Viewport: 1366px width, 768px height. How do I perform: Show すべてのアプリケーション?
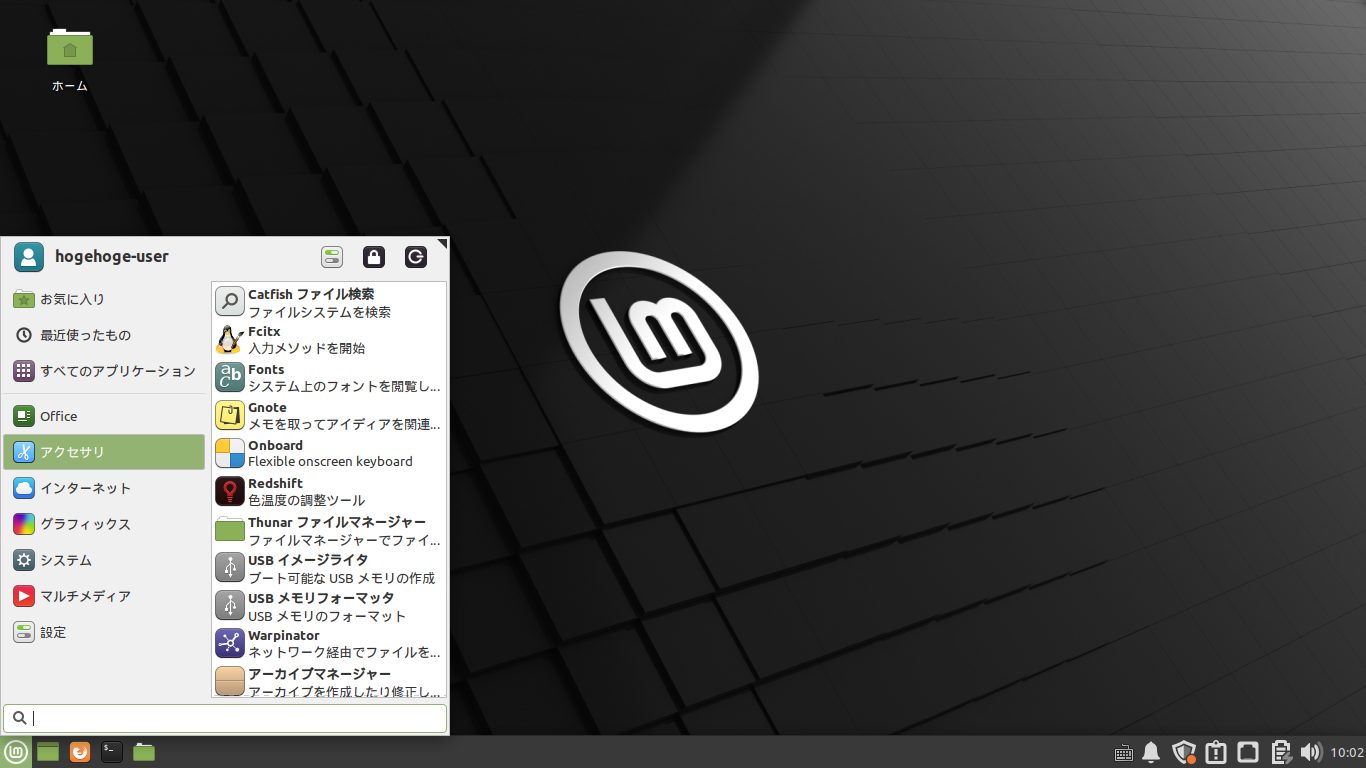104,371
